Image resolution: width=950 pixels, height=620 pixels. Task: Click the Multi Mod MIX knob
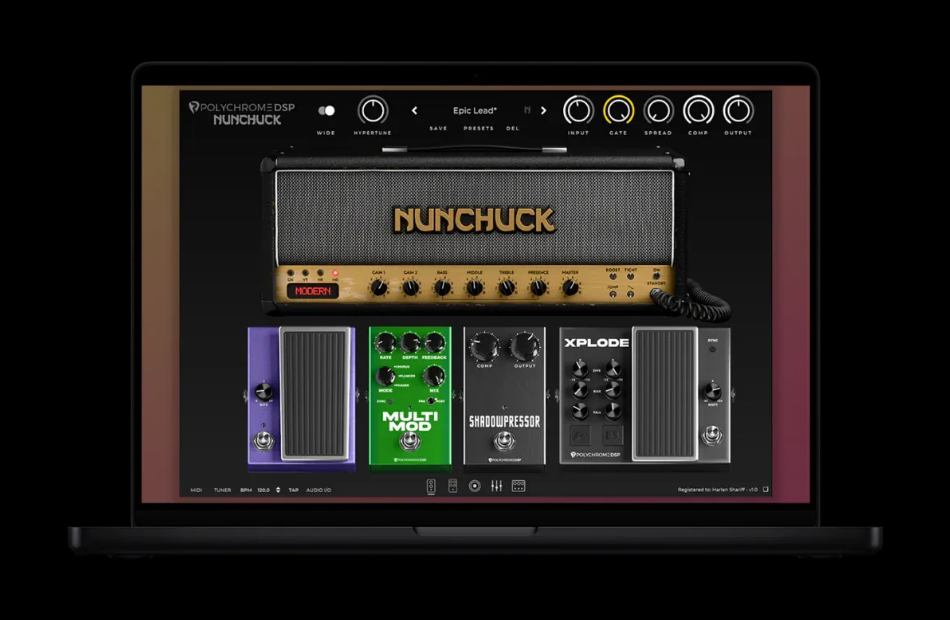(434, 376)
